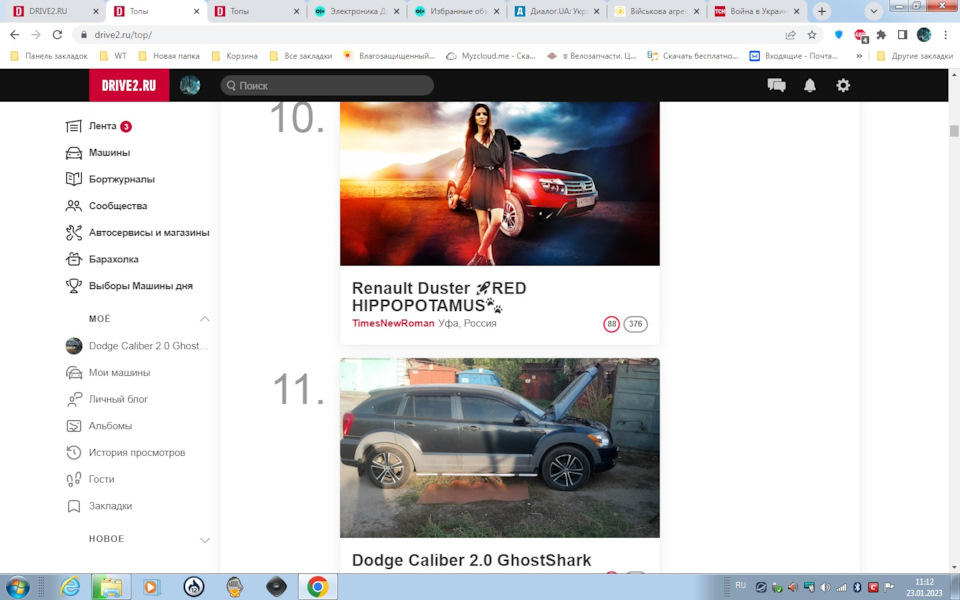Go back with browser back arrow
The image size is (960, 600).
pos(15,35)
